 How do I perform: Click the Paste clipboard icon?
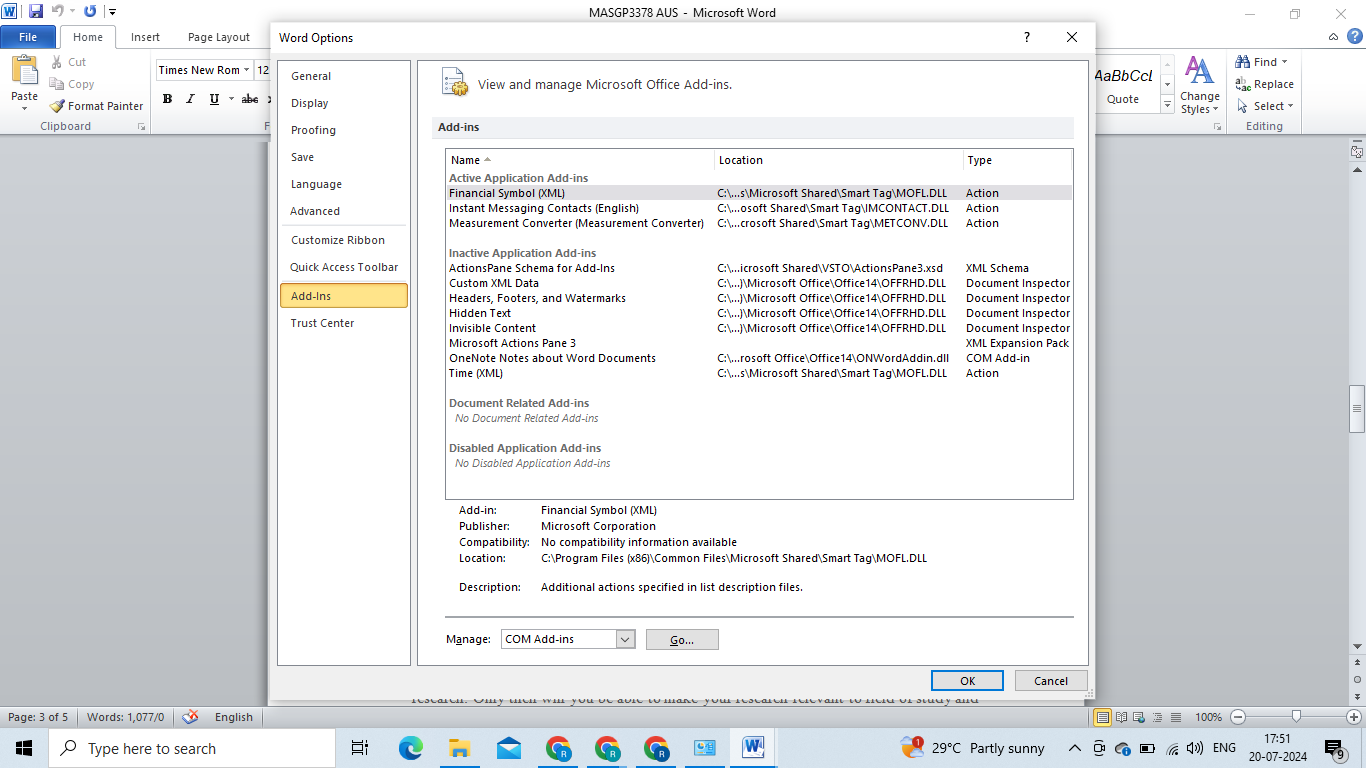(24, 70)
